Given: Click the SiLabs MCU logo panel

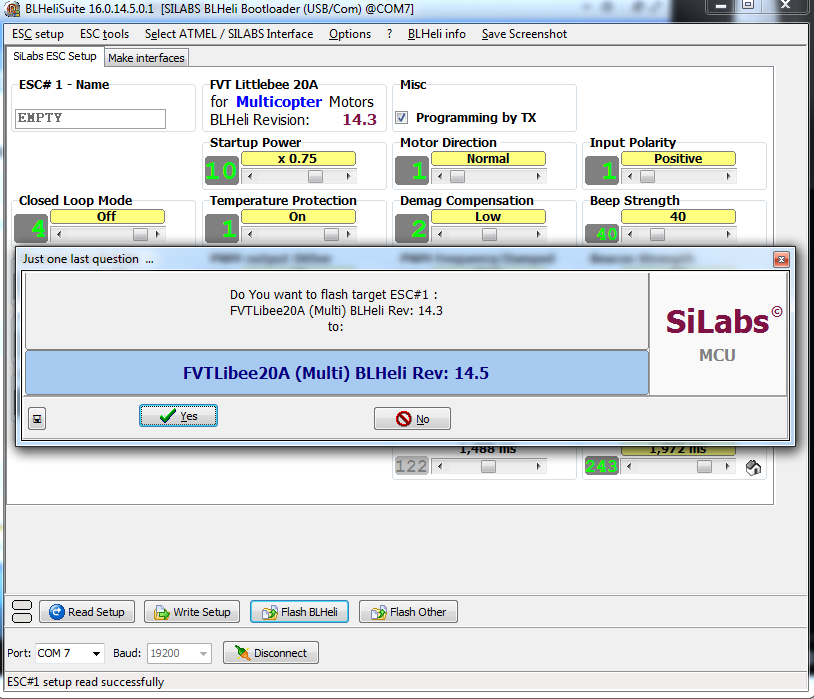Looking at the screenshot, I should tap(718, 334).
